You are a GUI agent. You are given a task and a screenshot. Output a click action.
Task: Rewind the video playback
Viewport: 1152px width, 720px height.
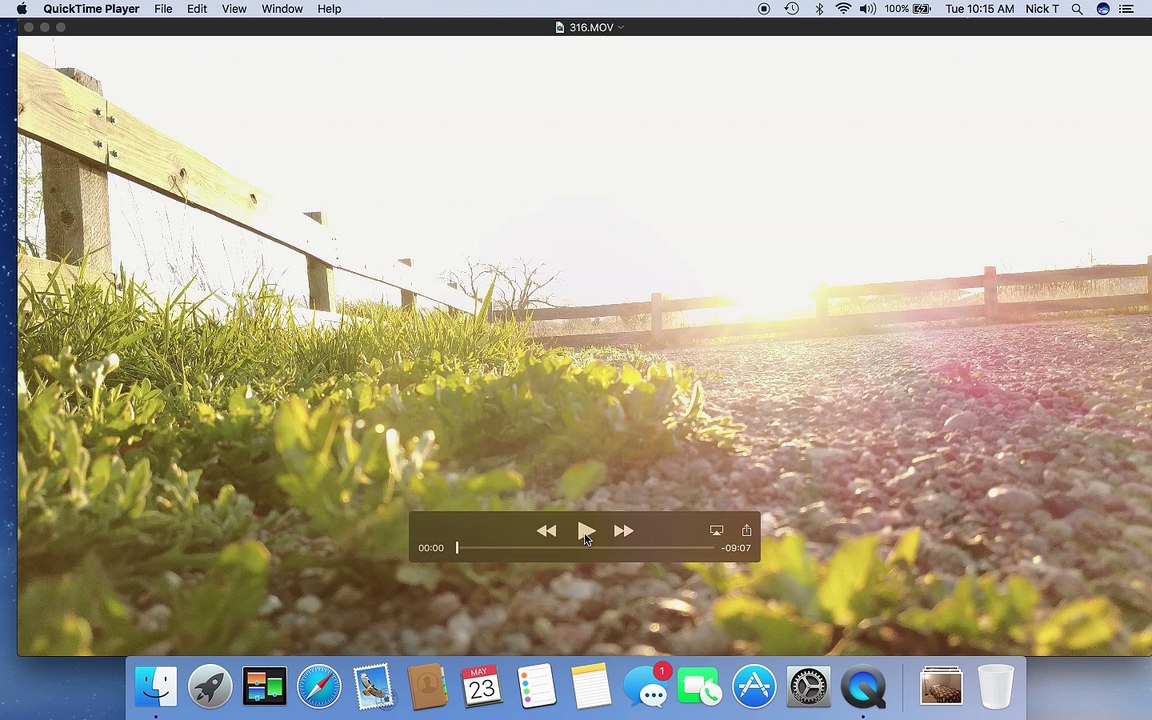click(x=546, y=530)
